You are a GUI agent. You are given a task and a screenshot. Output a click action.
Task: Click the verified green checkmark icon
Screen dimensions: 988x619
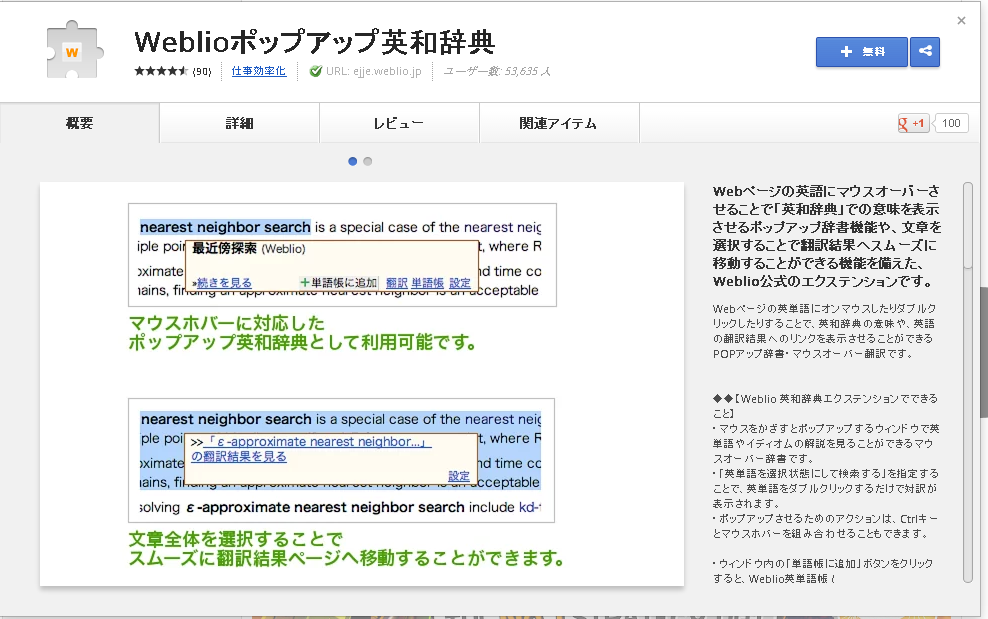[316, 71]
